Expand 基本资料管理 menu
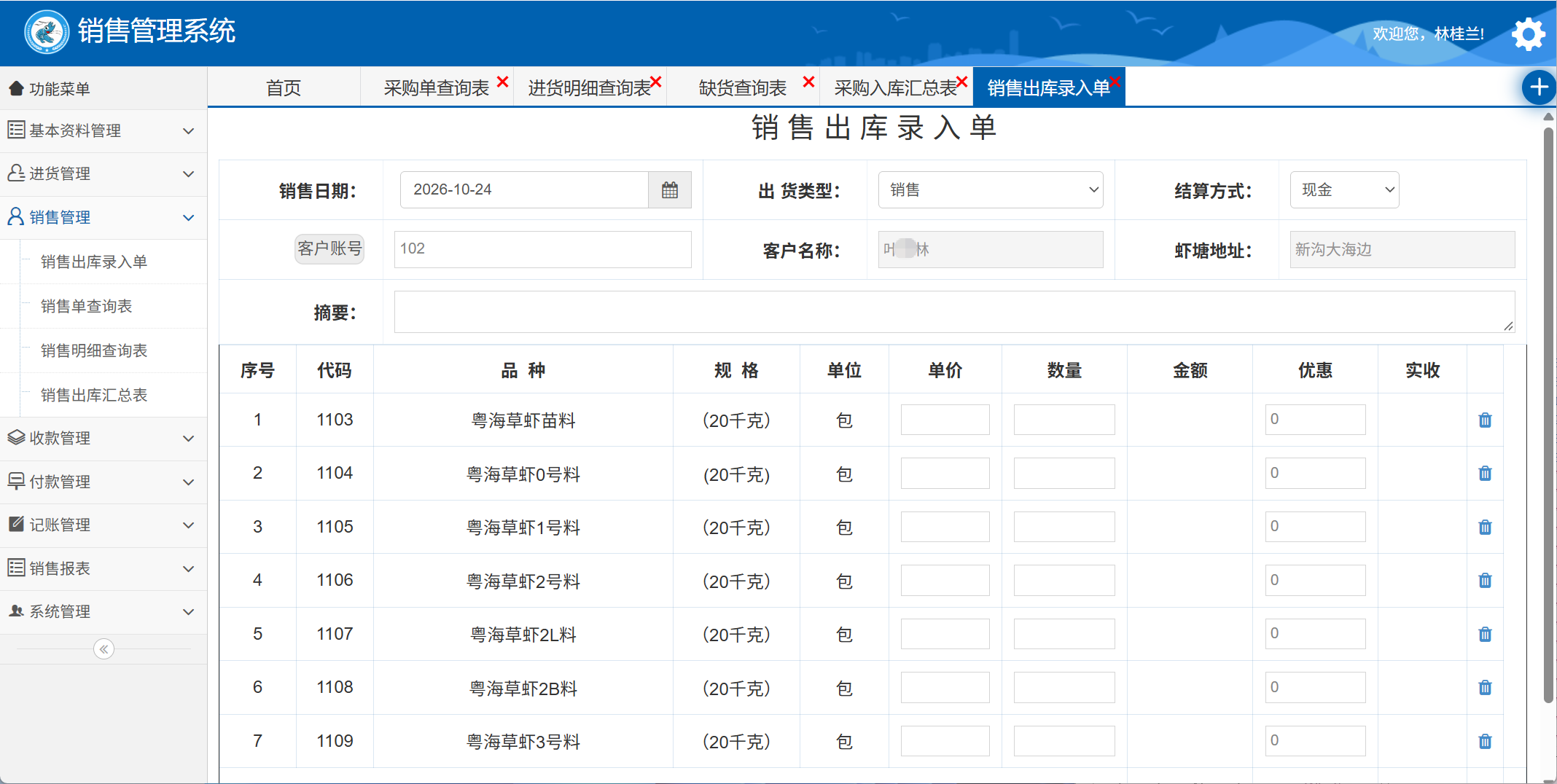The width and height of the screenshot is (1557, 784). tap(104, 131)
